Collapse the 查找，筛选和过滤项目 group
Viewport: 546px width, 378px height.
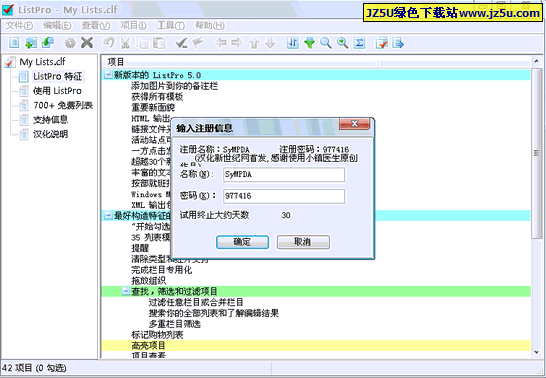coord(126,291)
